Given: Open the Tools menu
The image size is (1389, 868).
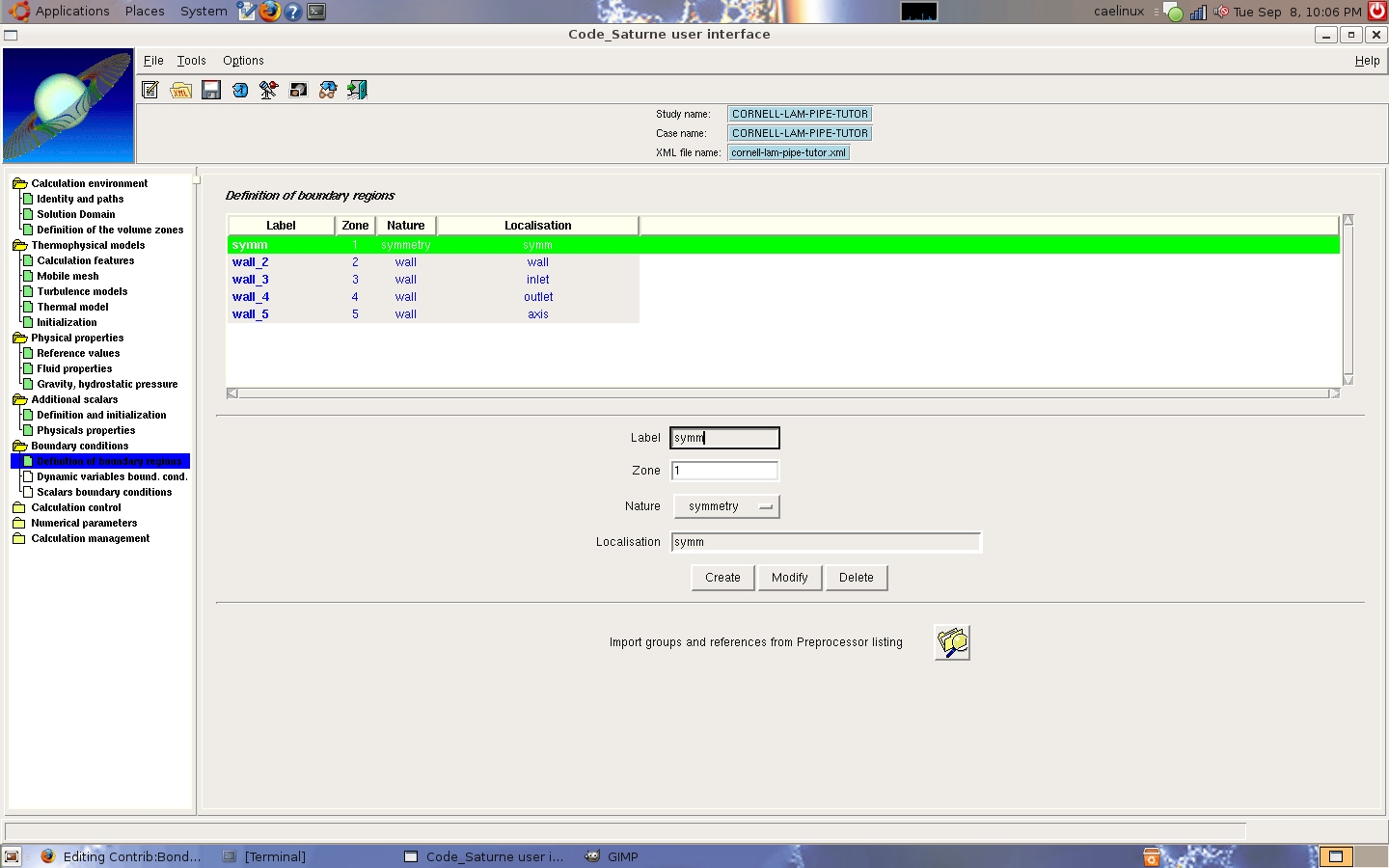Looking at the screenshot, I should coord(191,61).
